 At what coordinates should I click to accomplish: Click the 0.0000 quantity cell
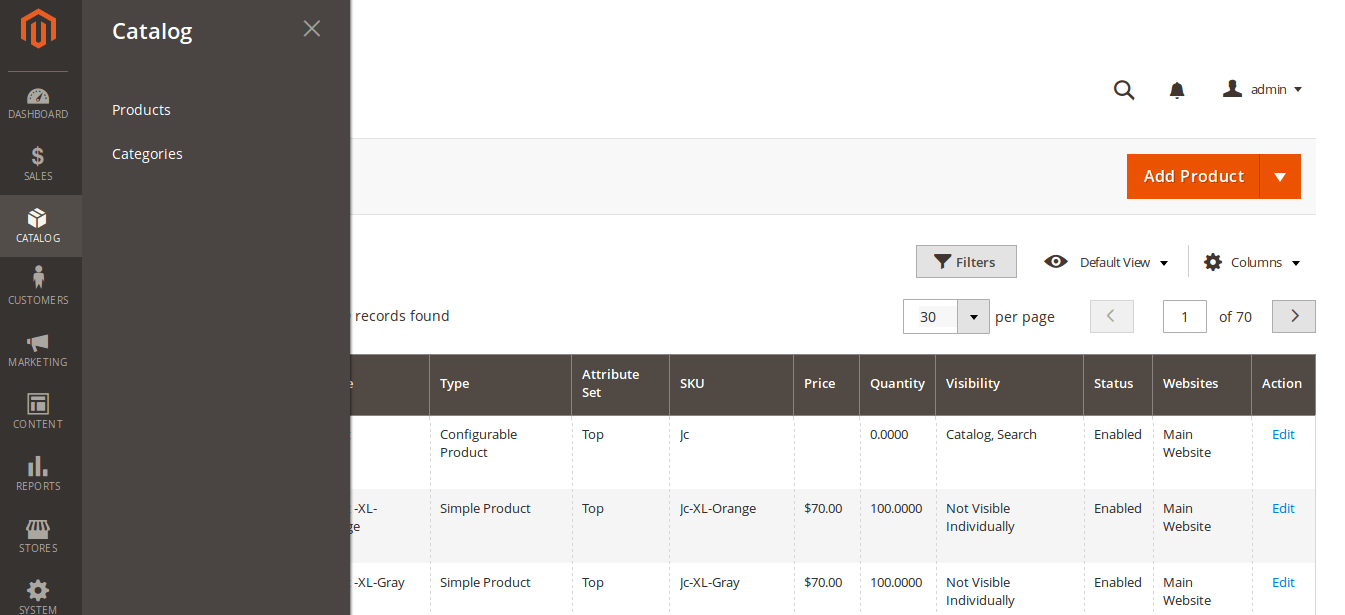[x=897, y=452]
